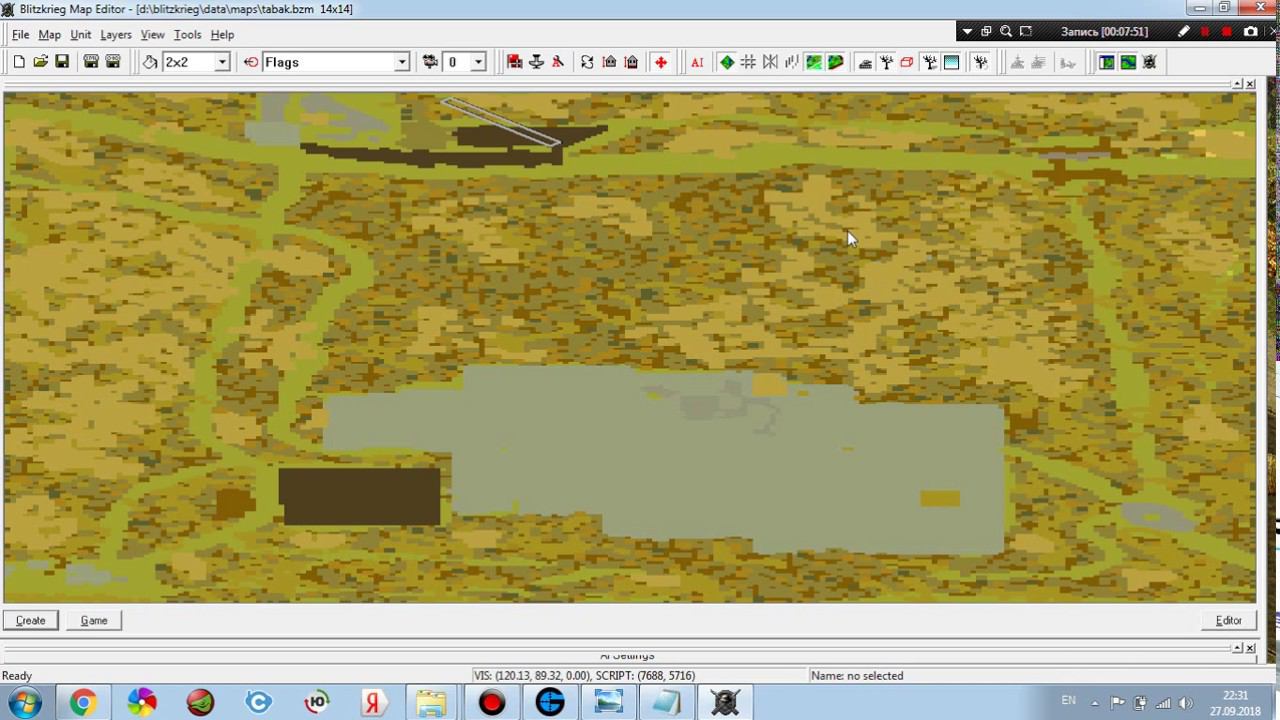Screen dimensions: 1280x720
Task: Open the Tools menu
Action: point(187,35)
